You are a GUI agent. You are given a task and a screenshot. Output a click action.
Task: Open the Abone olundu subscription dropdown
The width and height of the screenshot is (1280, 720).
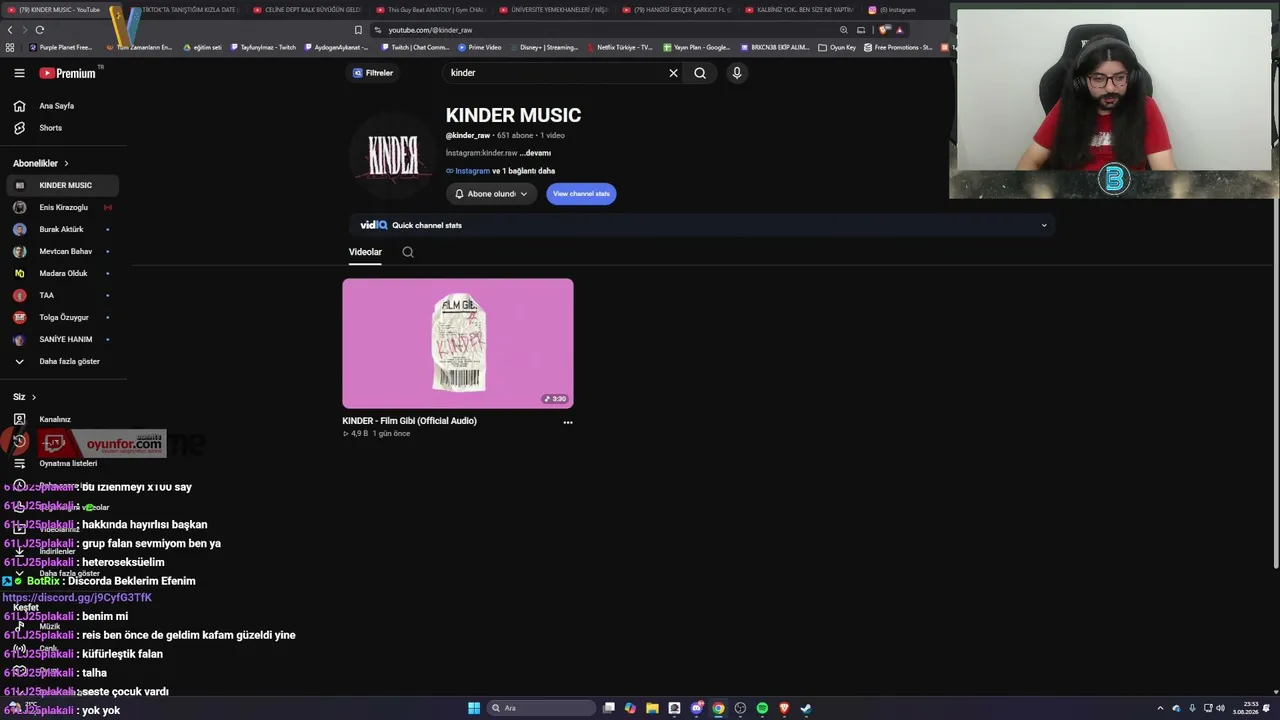point(491,194)
